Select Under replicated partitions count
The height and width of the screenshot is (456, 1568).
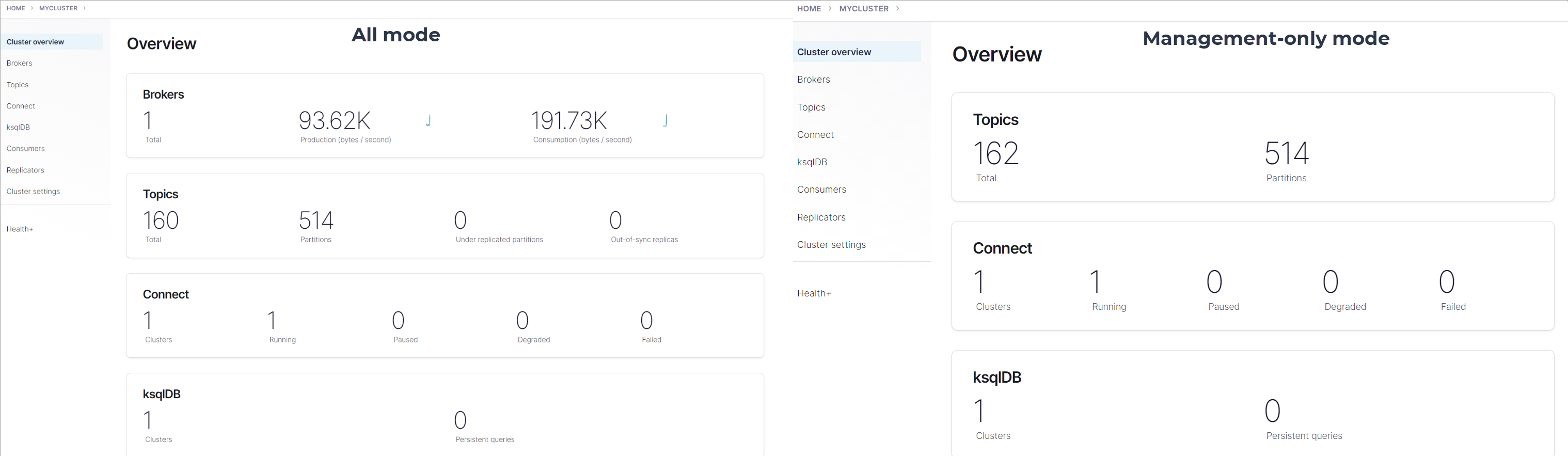(x=461, y=221)
